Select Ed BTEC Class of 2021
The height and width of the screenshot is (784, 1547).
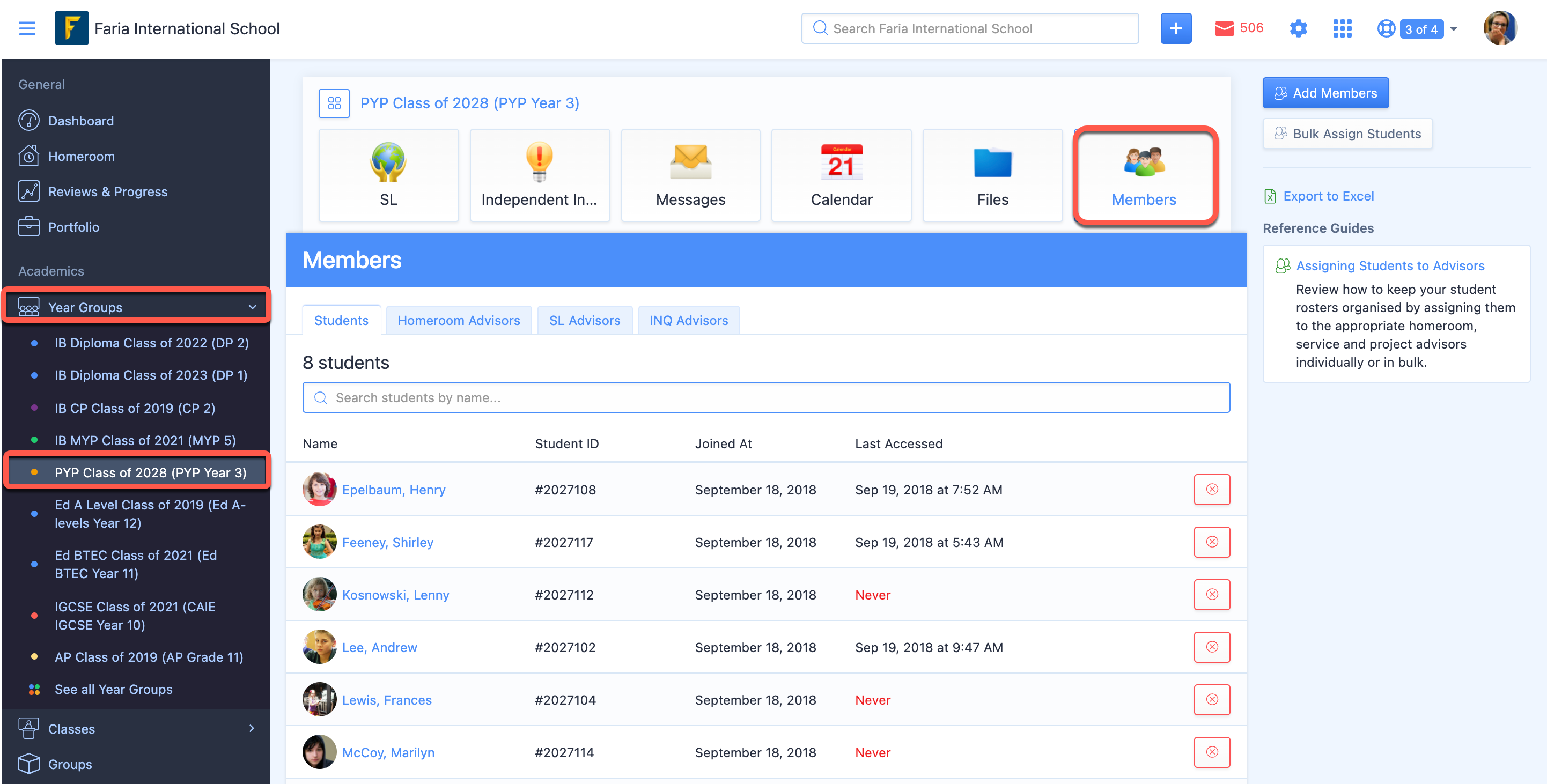(136, 564)
